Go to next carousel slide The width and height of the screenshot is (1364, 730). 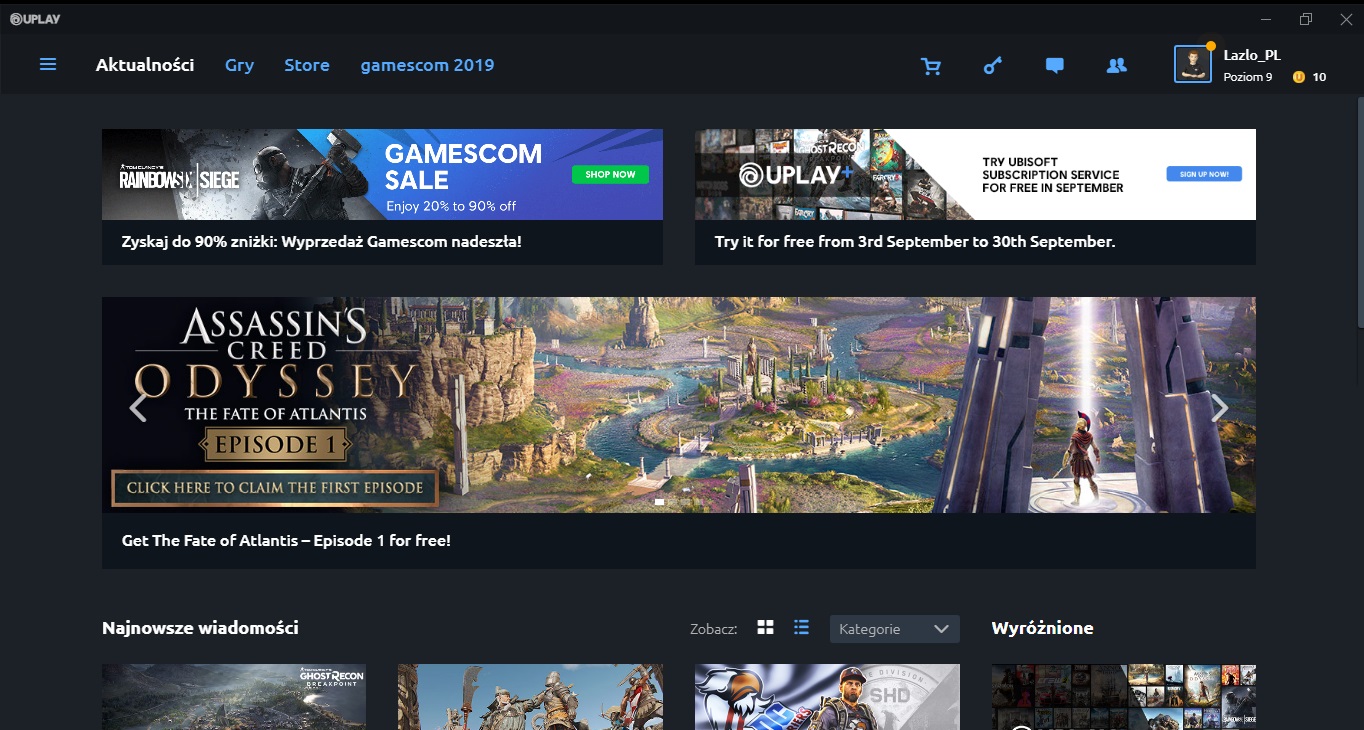(1219, 407)
